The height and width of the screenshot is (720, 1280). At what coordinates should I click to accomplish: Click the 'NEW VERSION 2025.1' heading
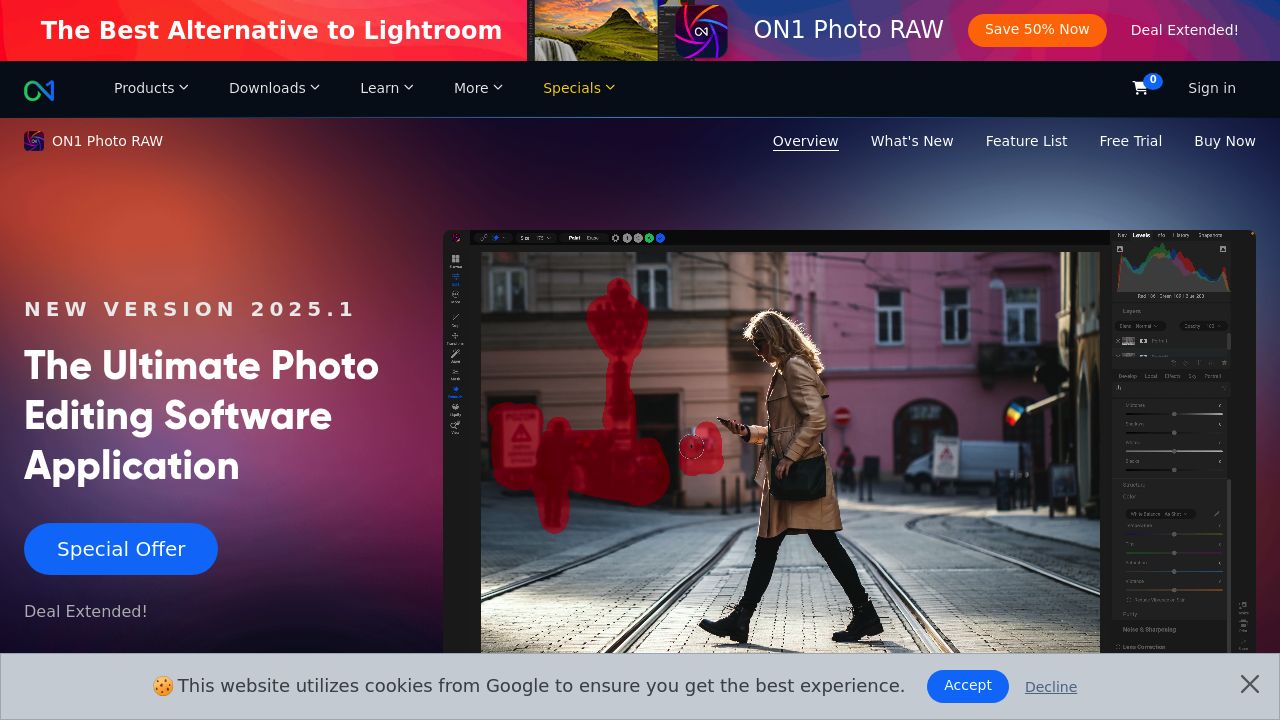[x=190, y=309]
